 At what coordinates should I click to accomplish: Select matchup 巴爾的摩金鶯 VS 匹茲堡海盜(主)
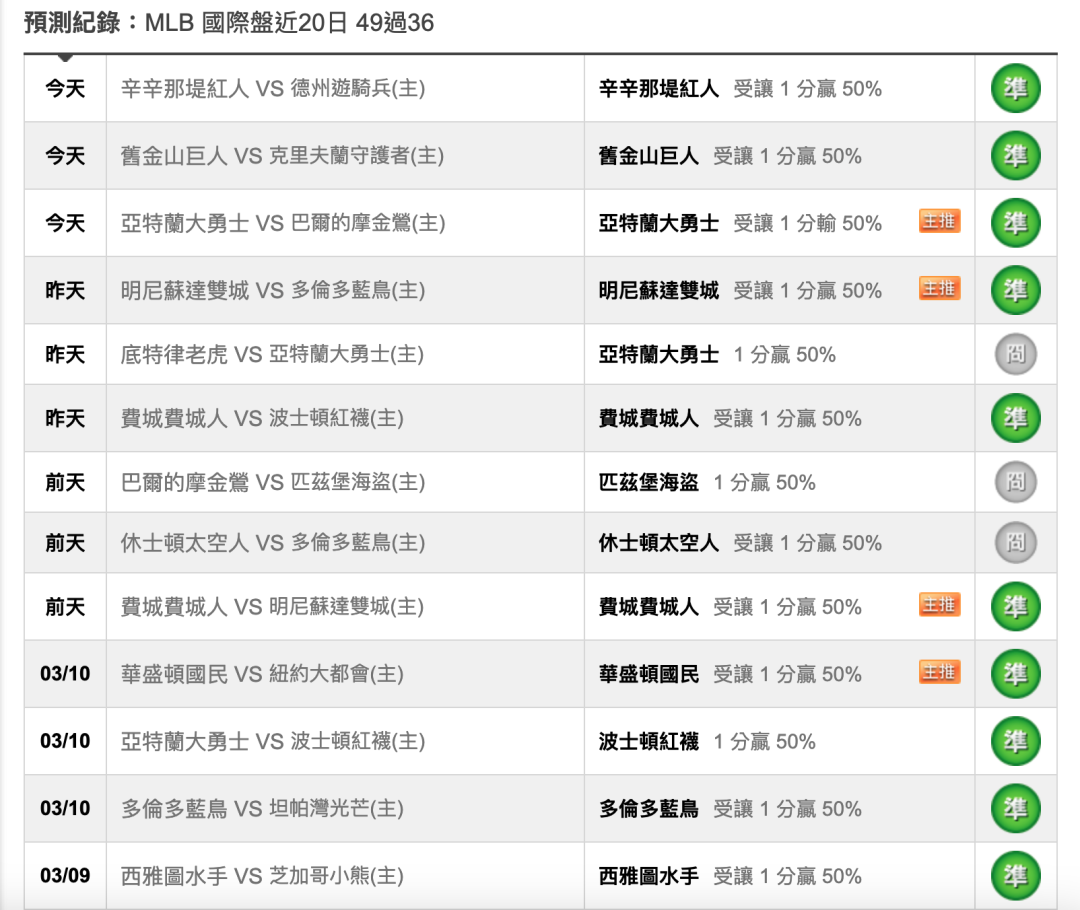point(273,482)
